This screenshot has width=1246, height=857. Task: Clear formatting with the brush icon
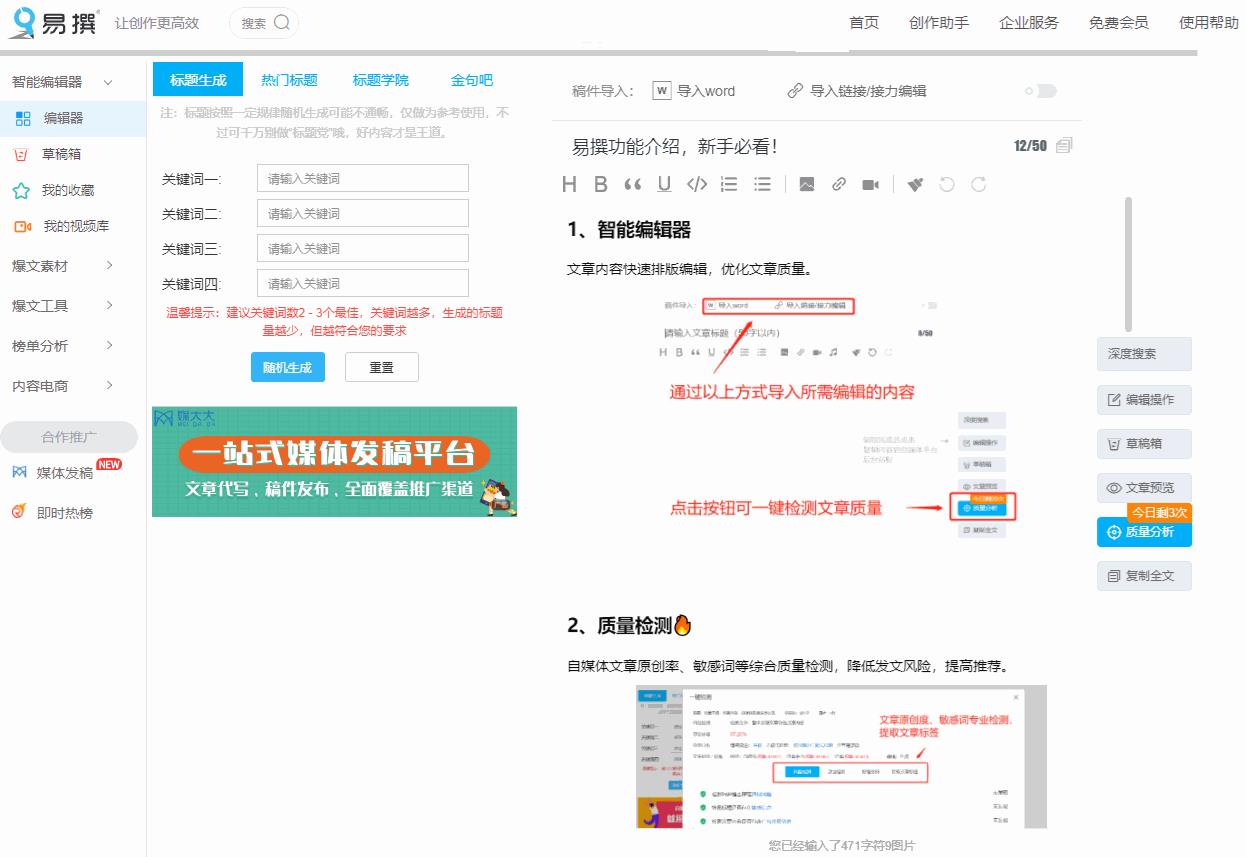coord(915,184)
